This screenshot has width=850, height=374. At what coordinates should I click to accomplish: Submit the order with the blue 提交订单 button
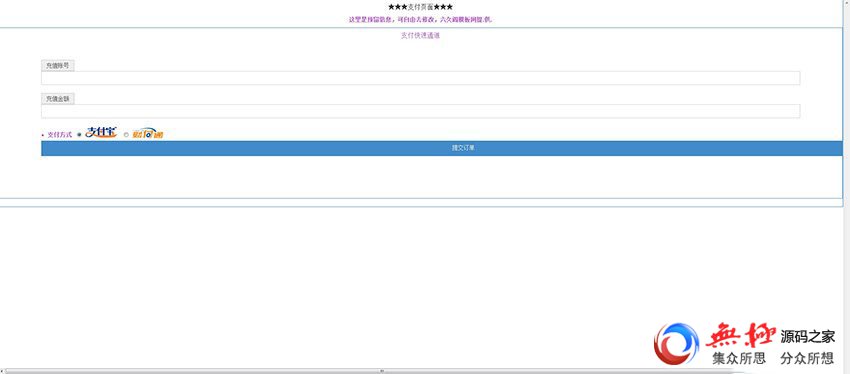point(442,149)
